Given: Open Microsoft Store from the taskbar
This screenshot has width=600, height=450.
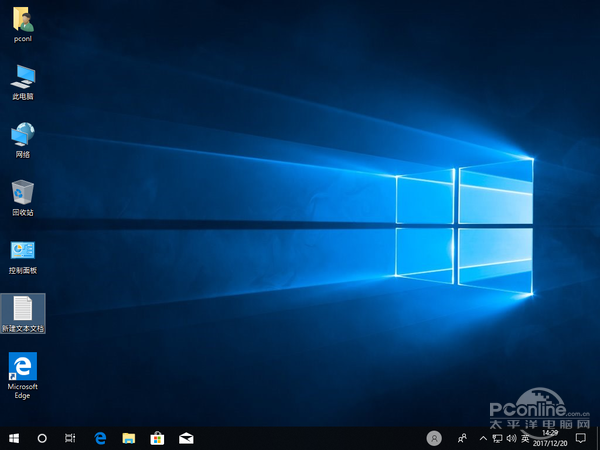Looking at the screenshot, I should click(x=157, y=439).
